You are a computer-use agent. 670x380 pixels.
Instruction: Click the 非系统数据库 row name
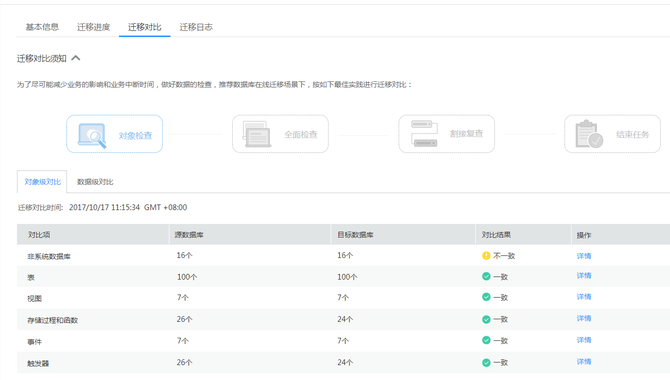point(49,256)
